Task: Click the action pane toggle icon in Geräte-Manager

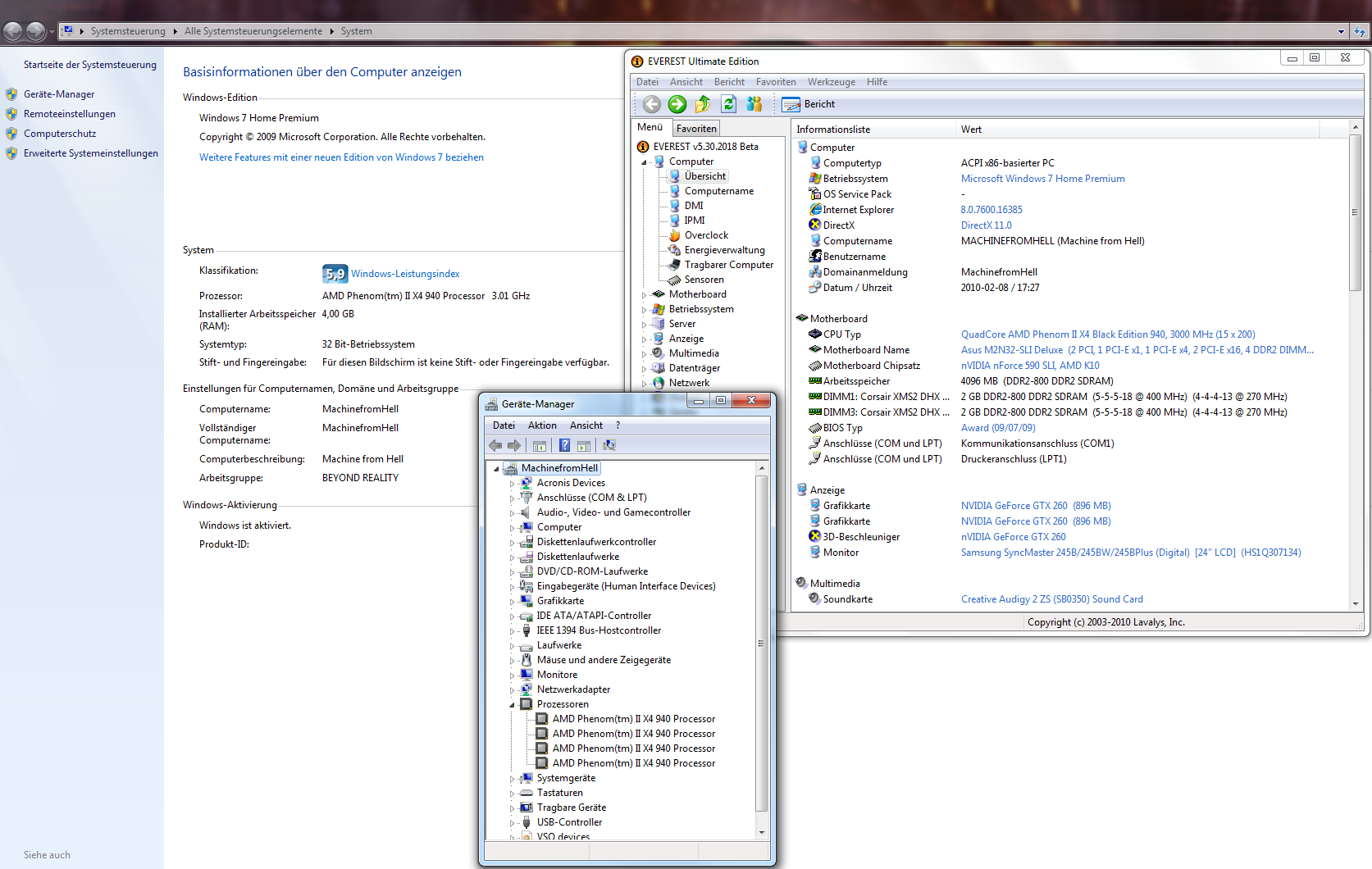Action: pyautogui.click(x=584, y=446)
